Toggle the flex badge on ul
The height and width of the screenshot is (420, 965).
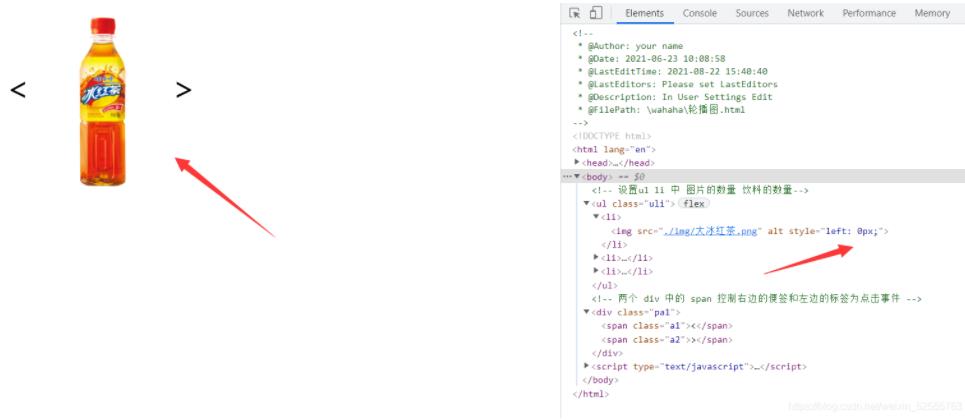coord(694,203)
